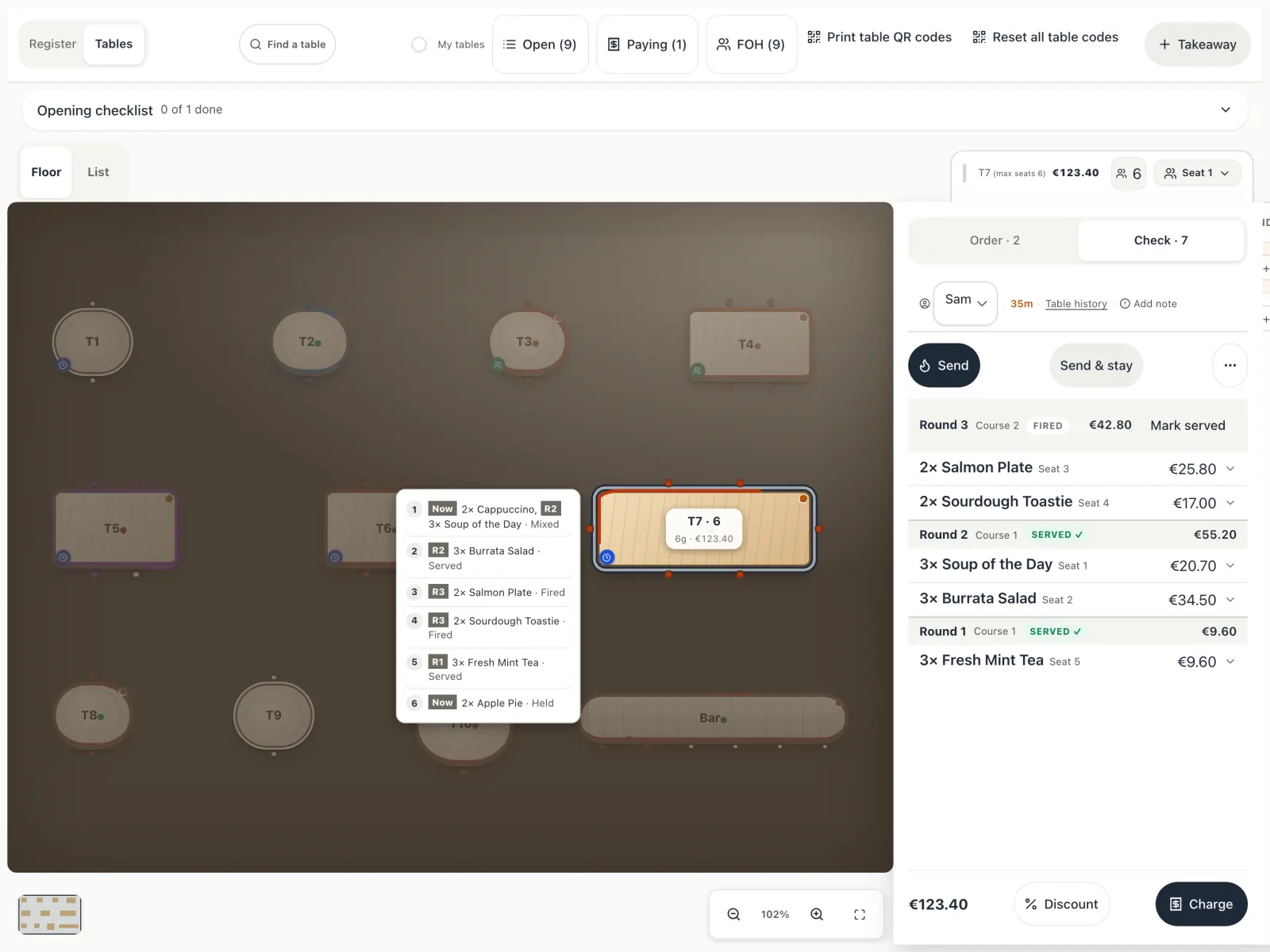
Task: Click the Add note icon link
Action: [x=1148, y=304]
